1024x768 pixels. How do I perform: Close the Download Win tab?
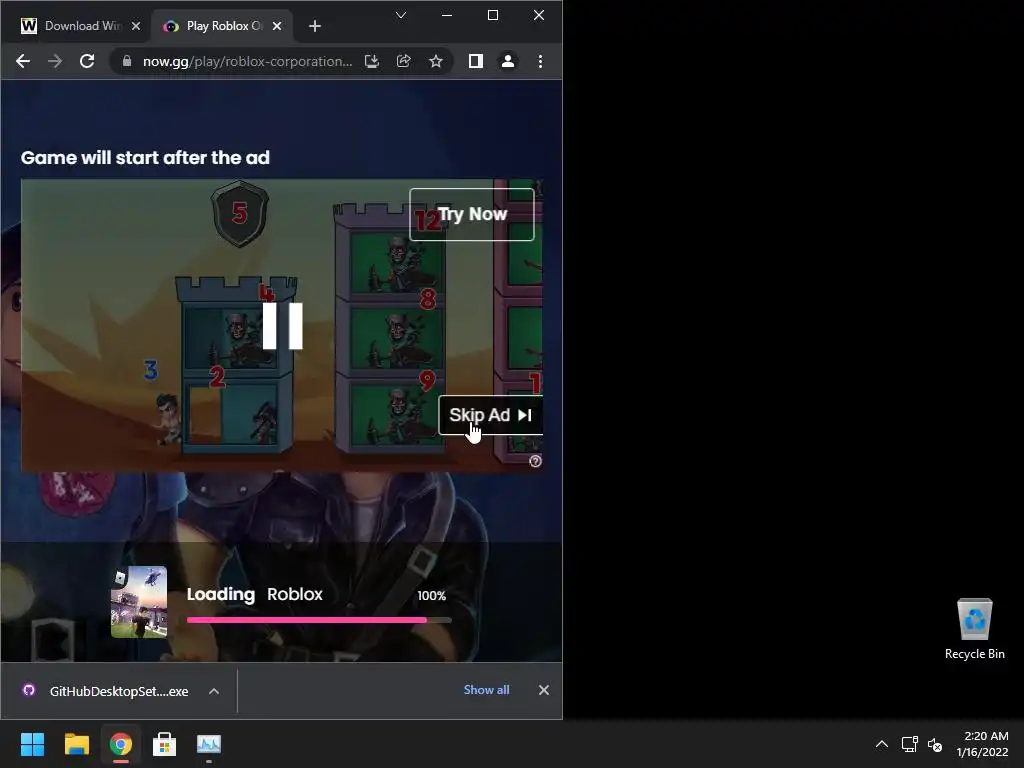pos(136,26)
